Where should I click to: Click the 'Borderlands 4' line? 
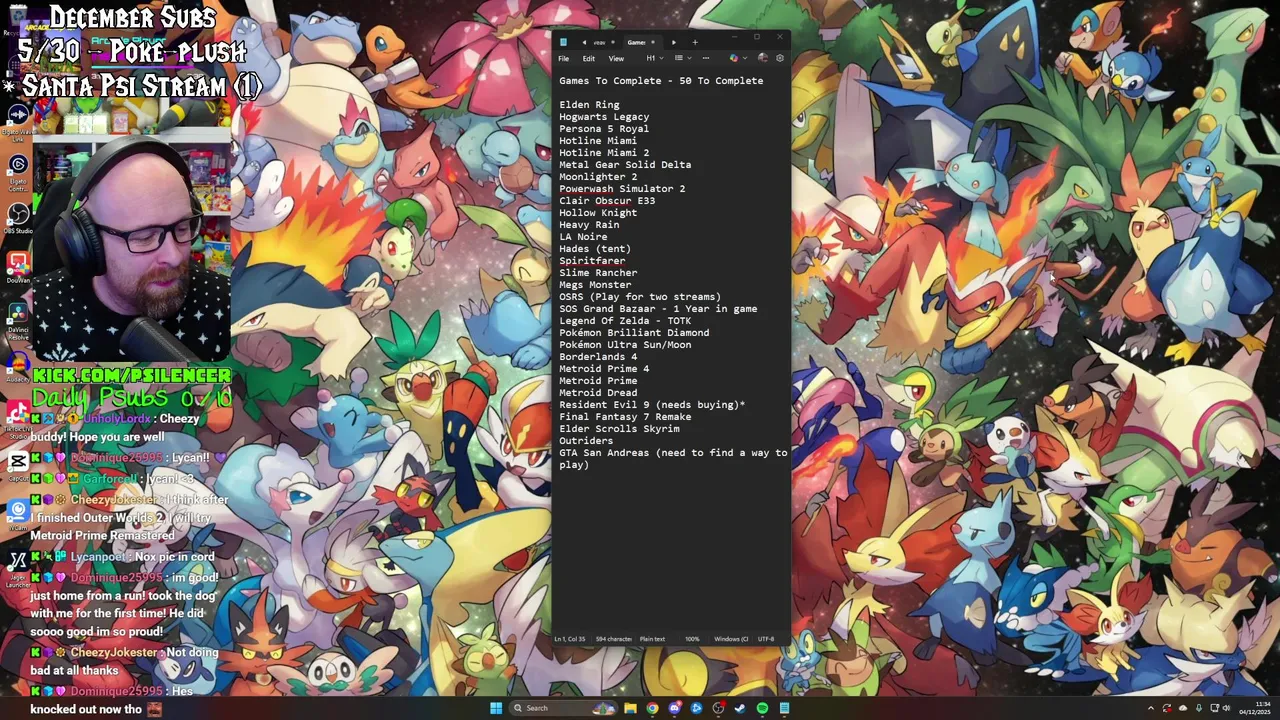598,357
